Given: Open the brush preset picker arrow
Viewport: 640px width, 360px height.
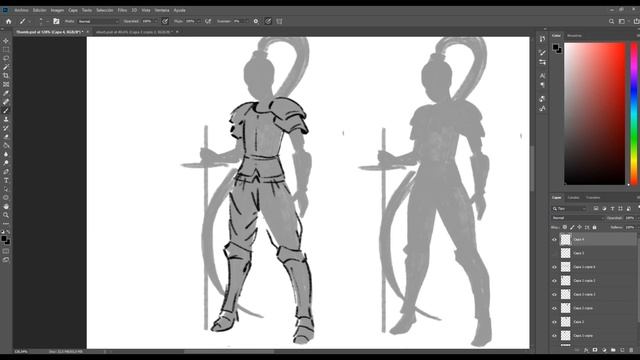Looking at the screenshot, I should pos(29,21).
